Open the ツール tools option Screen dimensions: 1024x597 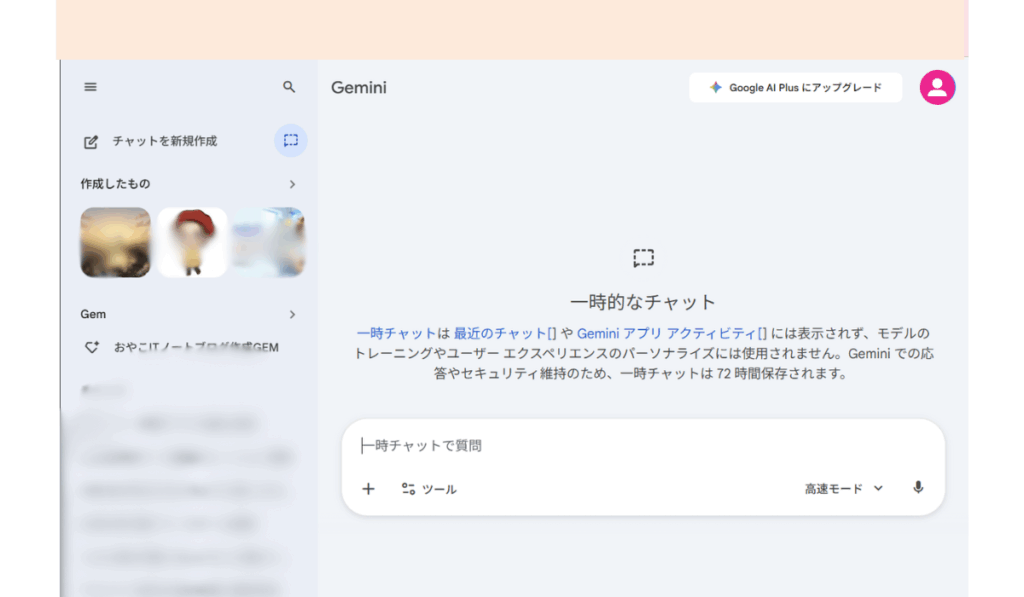click(x=430, y=489)
